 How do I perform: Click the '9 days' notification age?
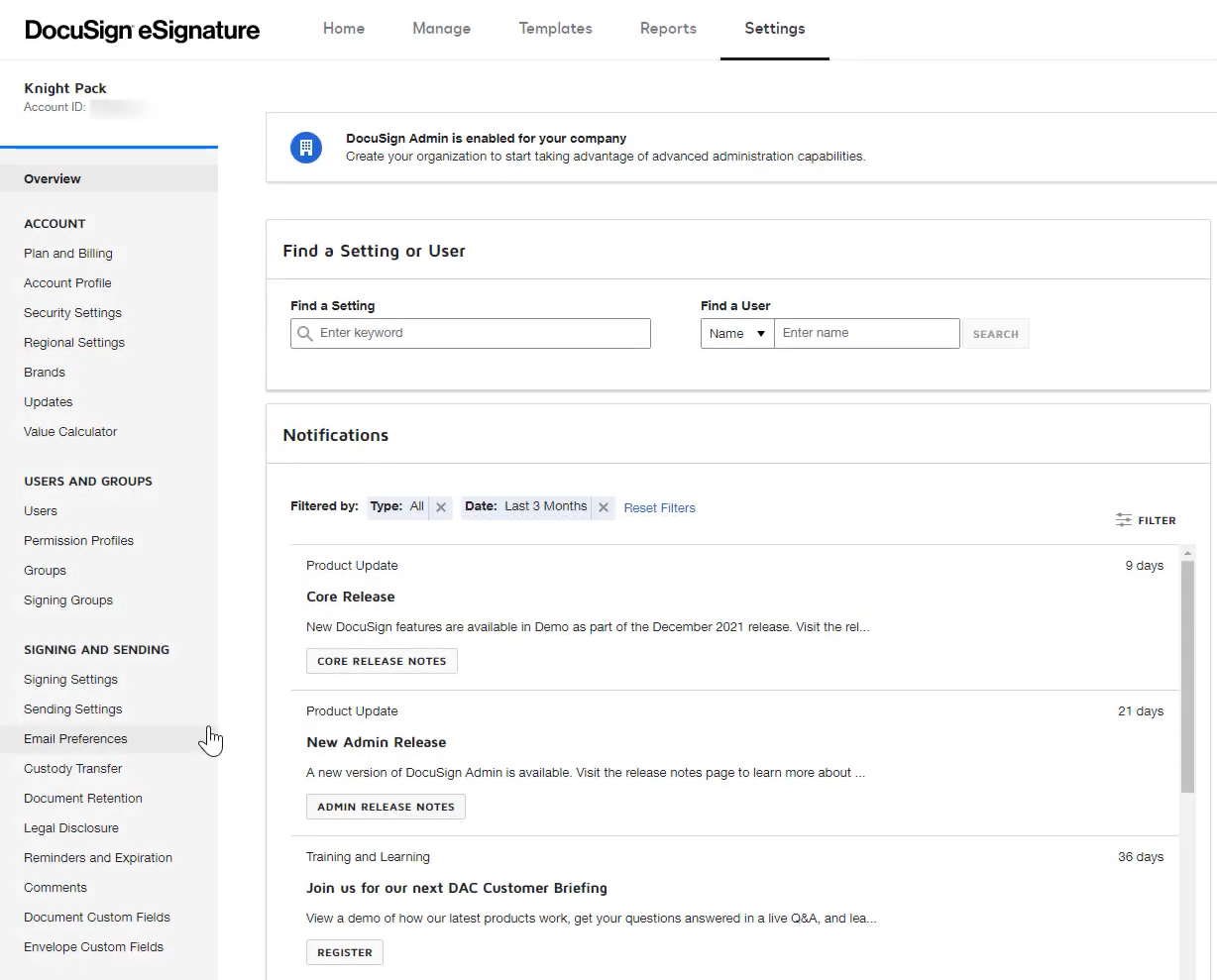click(x=1145, y=566)
